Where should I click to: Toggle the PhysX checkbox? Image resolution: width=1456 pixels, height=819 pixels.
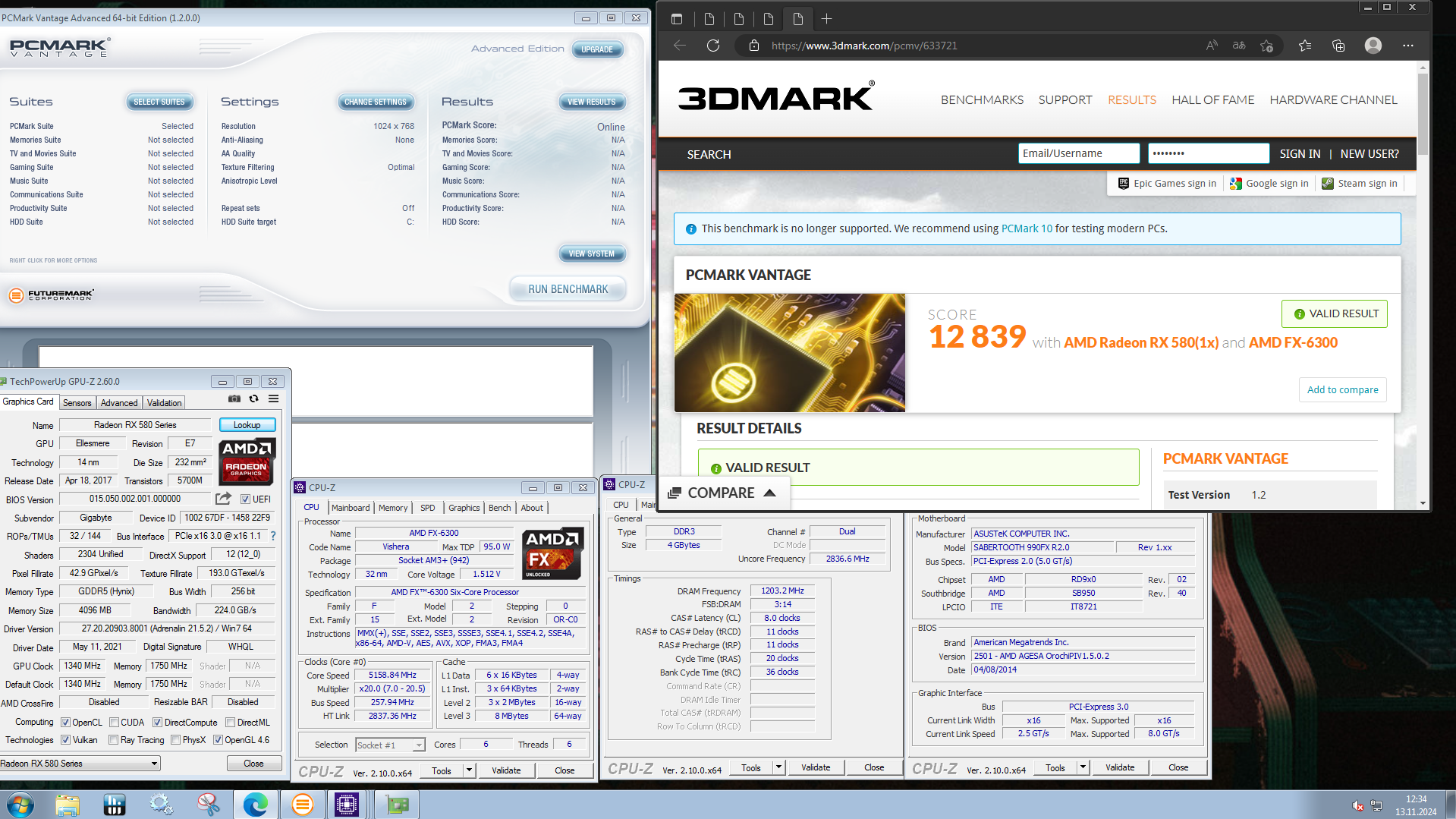pyautogui.click(x=175, y=739)
